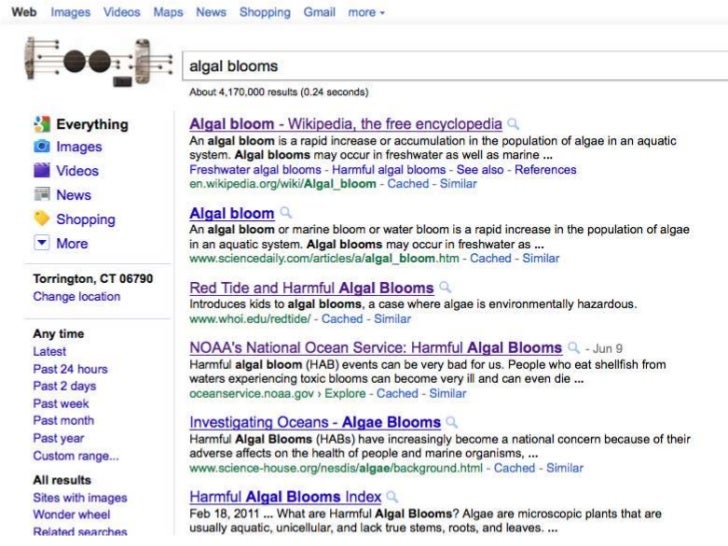728x546 pixels.
Task: Open Cached link for science-house.org result
Action: 514,468
